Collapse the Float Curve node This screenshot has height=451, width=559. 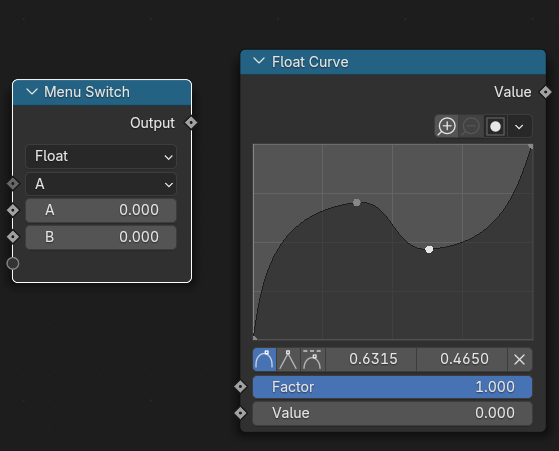259,61
